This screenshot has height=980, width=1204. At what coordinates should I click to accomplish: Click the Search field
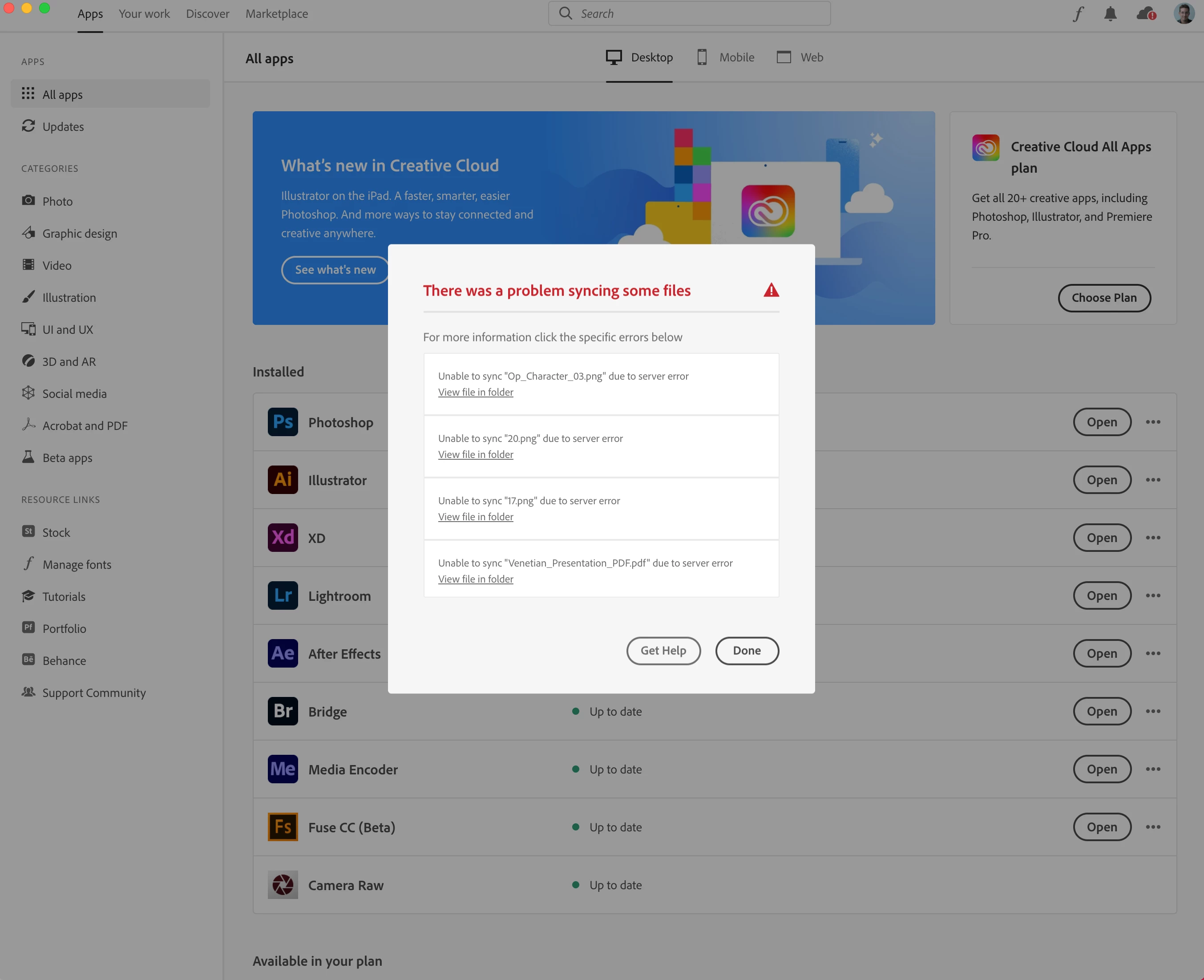689,13
